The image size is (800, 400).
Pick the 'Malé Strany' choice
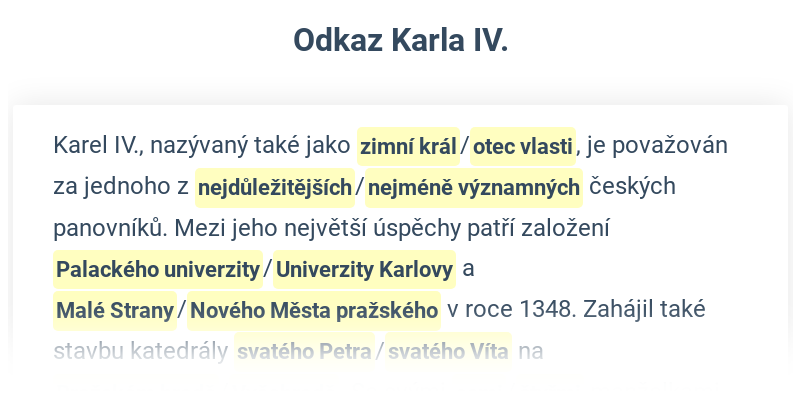point(115,310)
